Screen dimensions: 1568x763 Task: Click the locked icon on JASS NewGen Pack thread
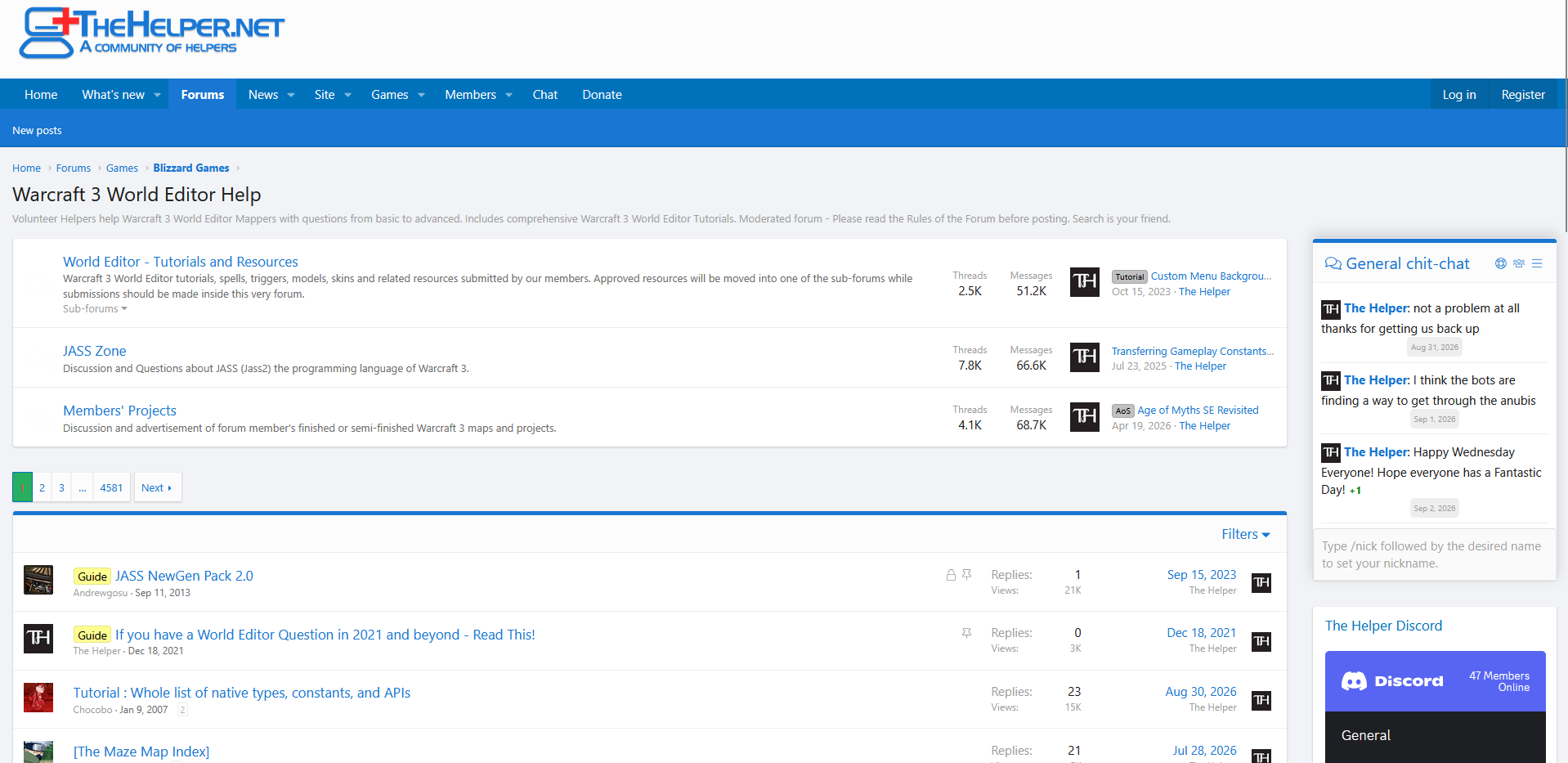pyautogui.click(x=951, y=575)
